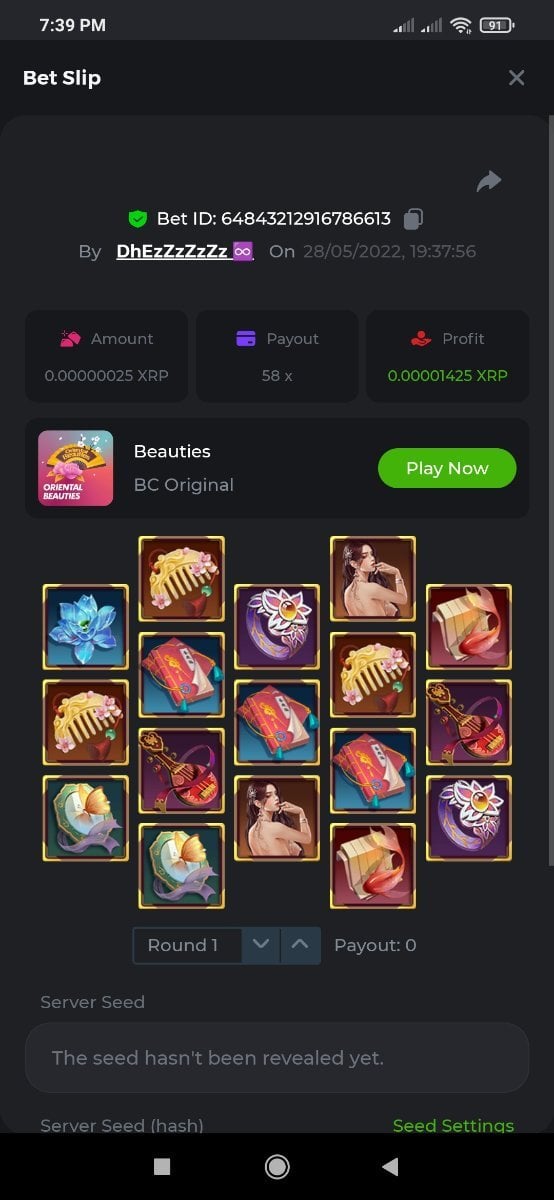The image size is (554, 1200).
Task: Tap the Android back triangle button
Action: click(391, 1166)
